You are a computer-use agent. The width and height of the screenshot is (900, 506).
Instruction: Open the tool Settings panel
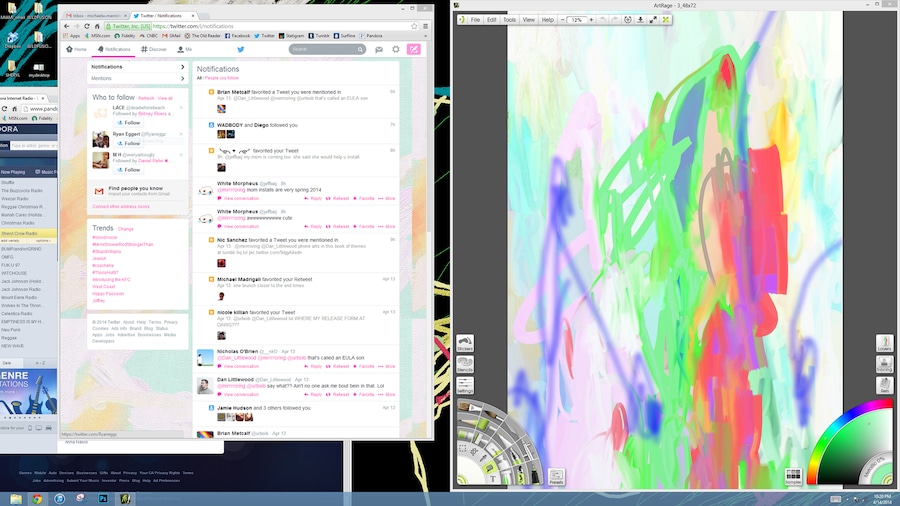(x=465, y=386)
